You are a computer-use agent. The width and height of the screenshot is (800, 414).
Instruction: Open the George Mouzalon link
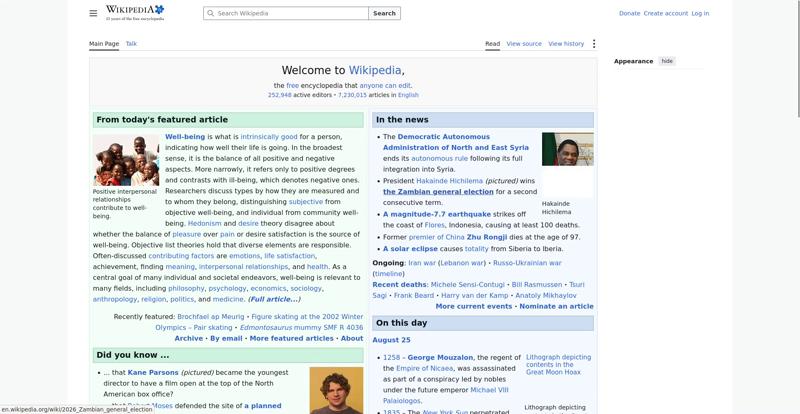click(440, 358)
